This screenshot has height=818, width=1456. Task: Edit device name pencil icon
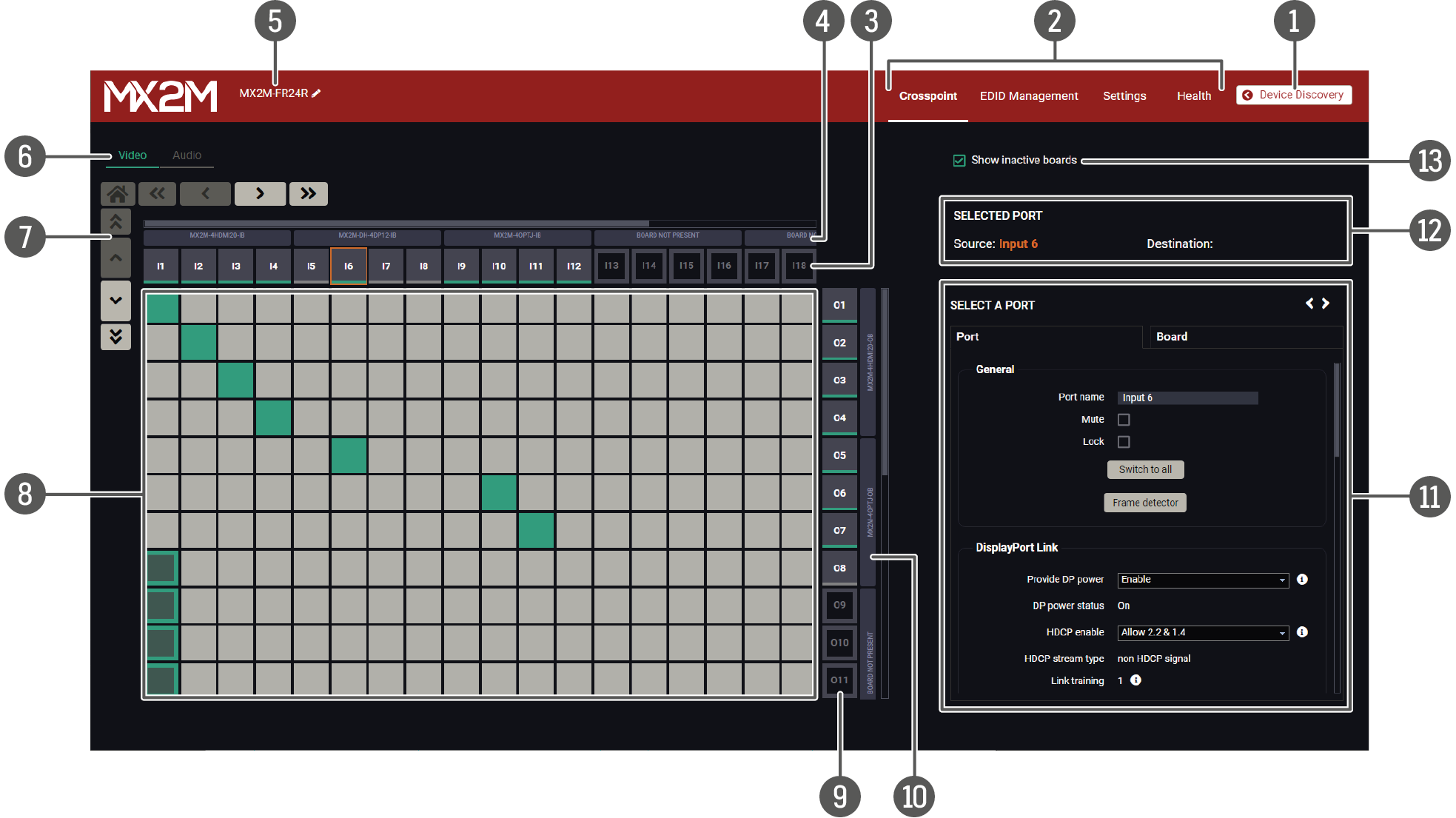pyautogui.click(x=317, y=93)
